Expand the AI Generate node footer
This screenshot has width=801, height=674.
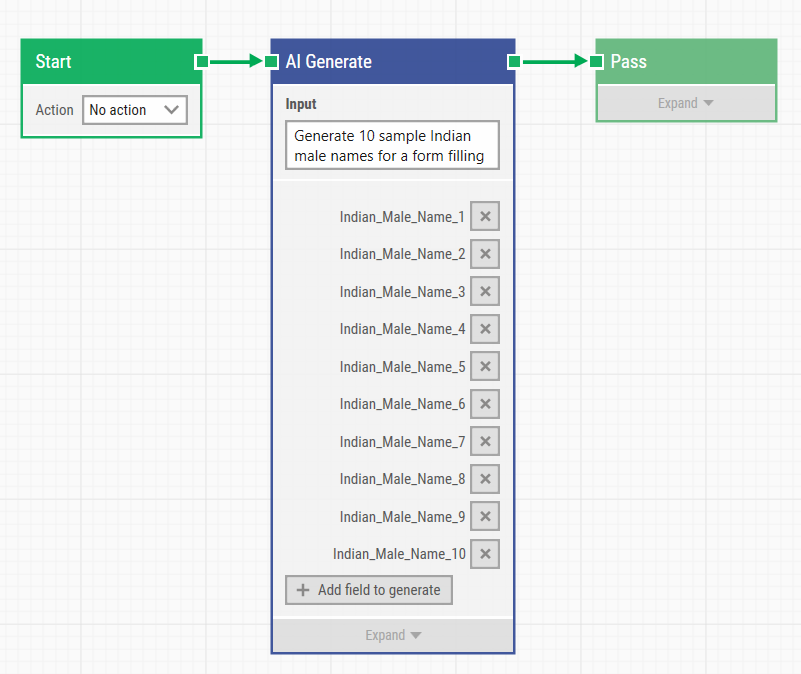click(x=393, y=635)
